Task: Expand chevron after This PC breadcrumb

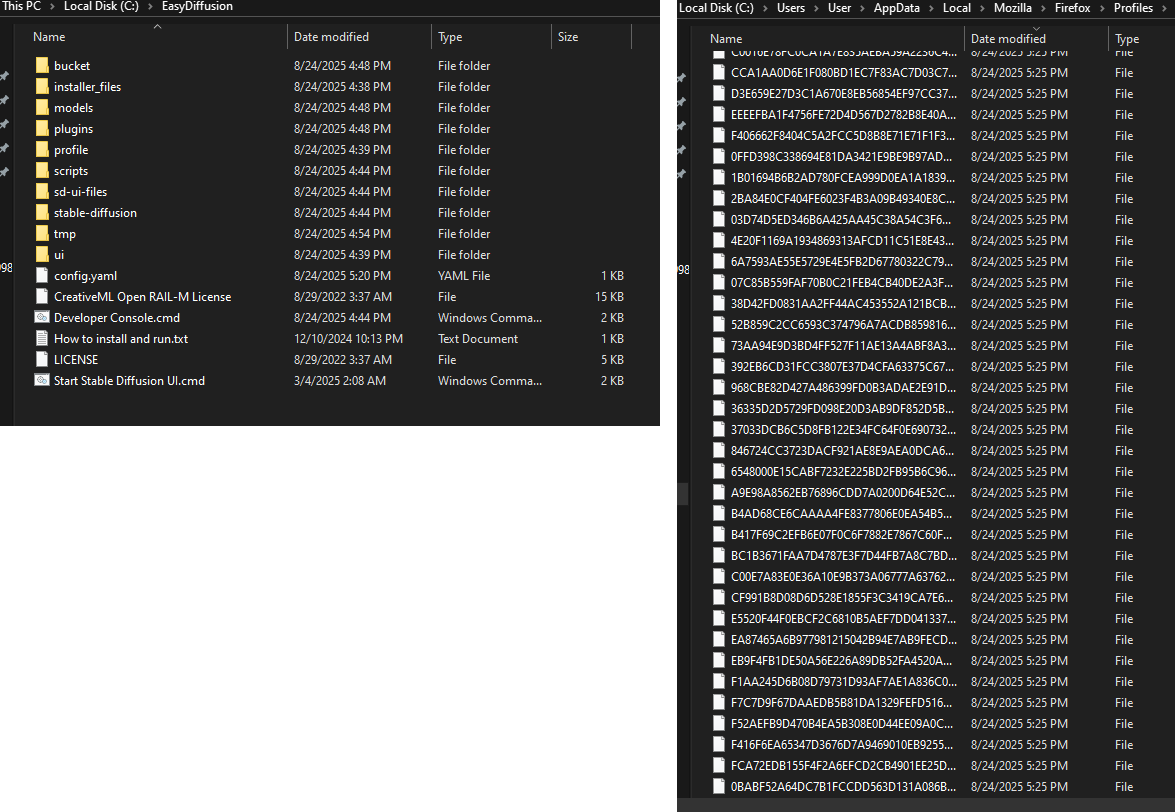Action: pyautogui.click(x=52, y=6)
